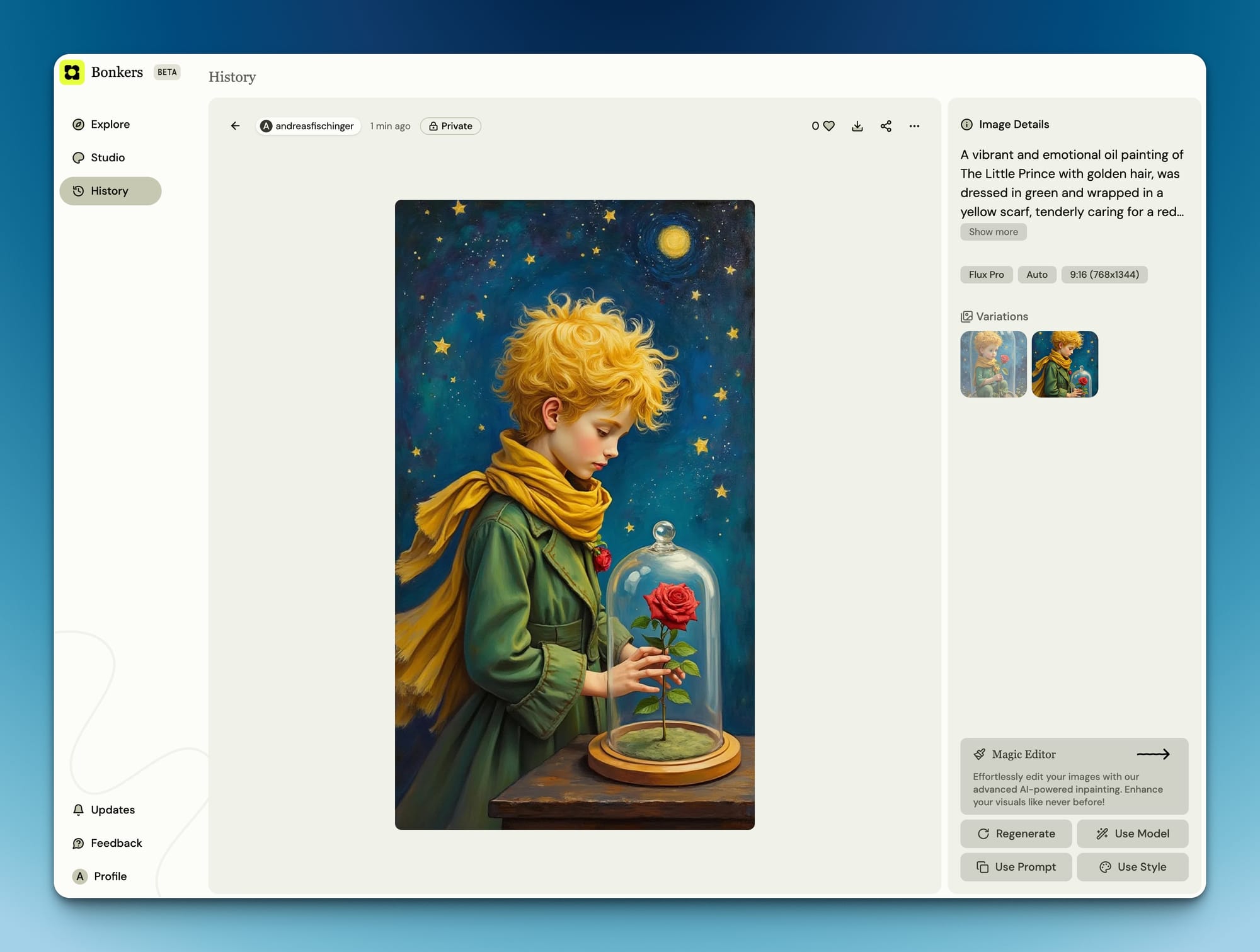1260x952 pixels.
Task: Open Profile avatar item
Action: click(109, 876)
